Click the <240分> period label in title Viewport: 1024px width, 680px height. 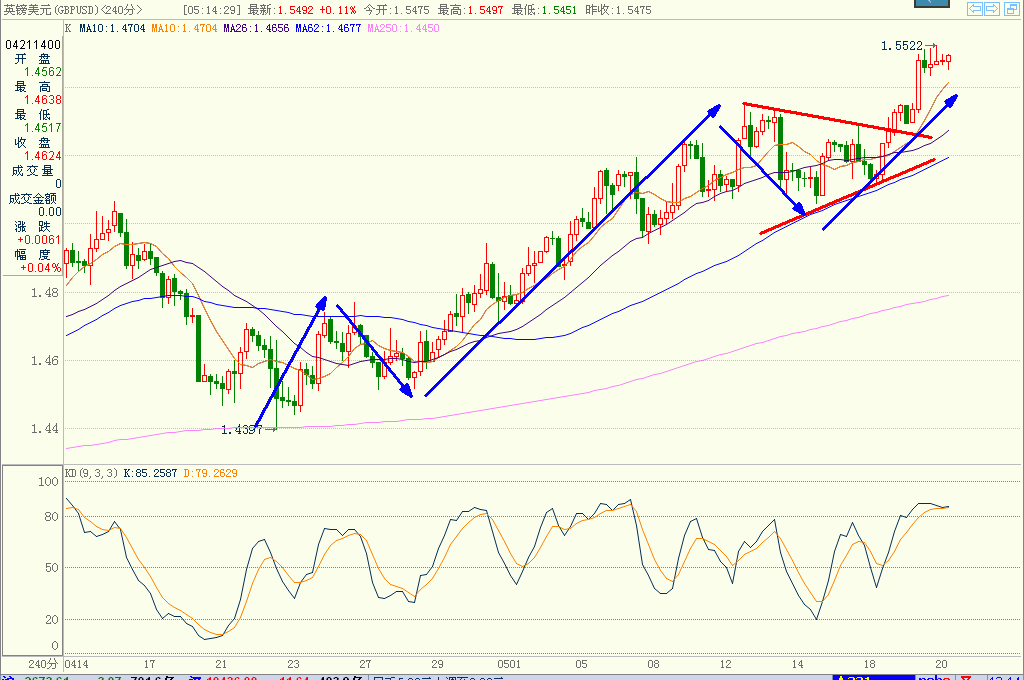[x=121, y=10]
